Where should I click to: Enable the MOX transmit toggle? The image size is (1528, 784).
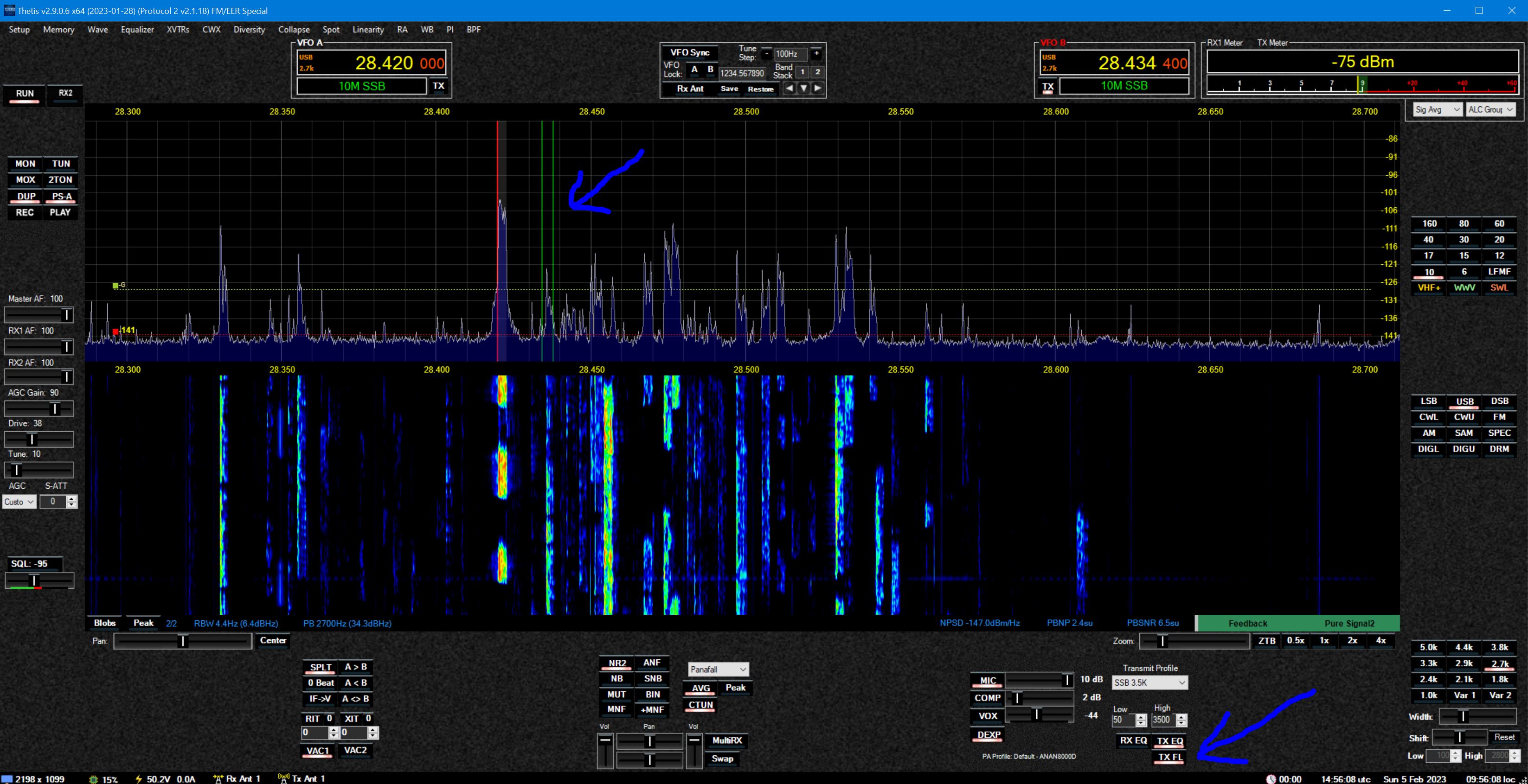coord(25,180)
